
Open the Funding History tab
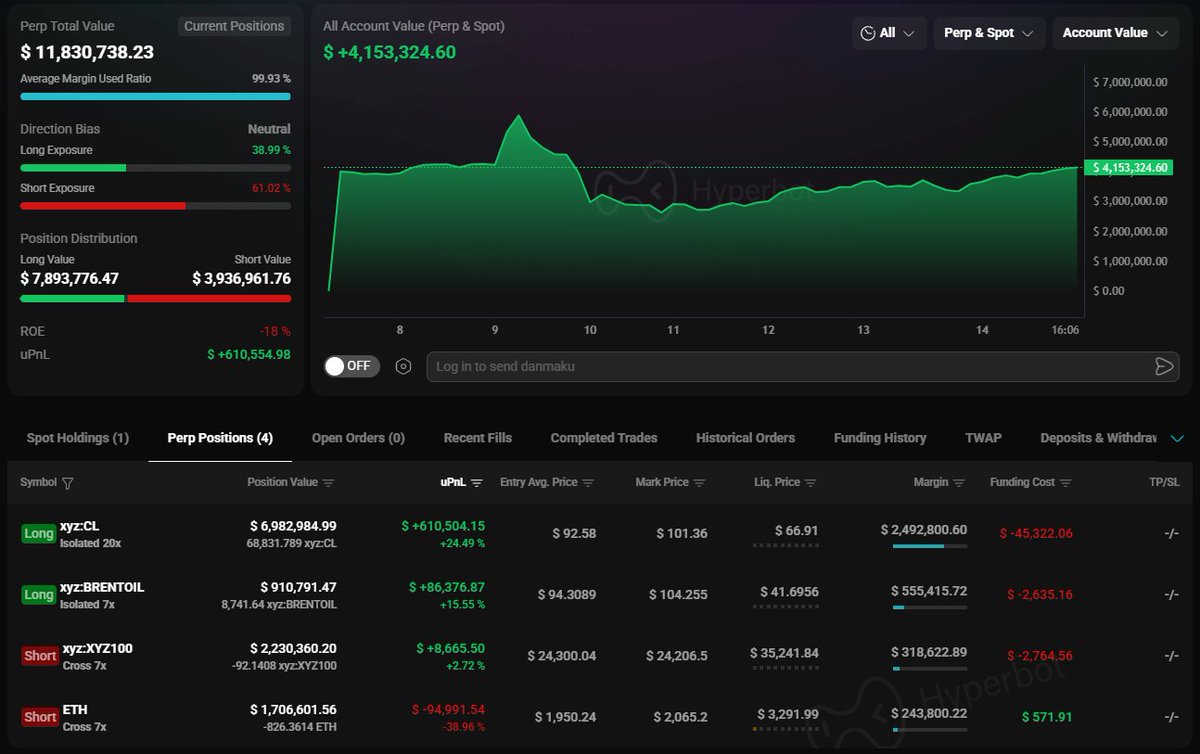pyautogui.click(x=879, y=438)
